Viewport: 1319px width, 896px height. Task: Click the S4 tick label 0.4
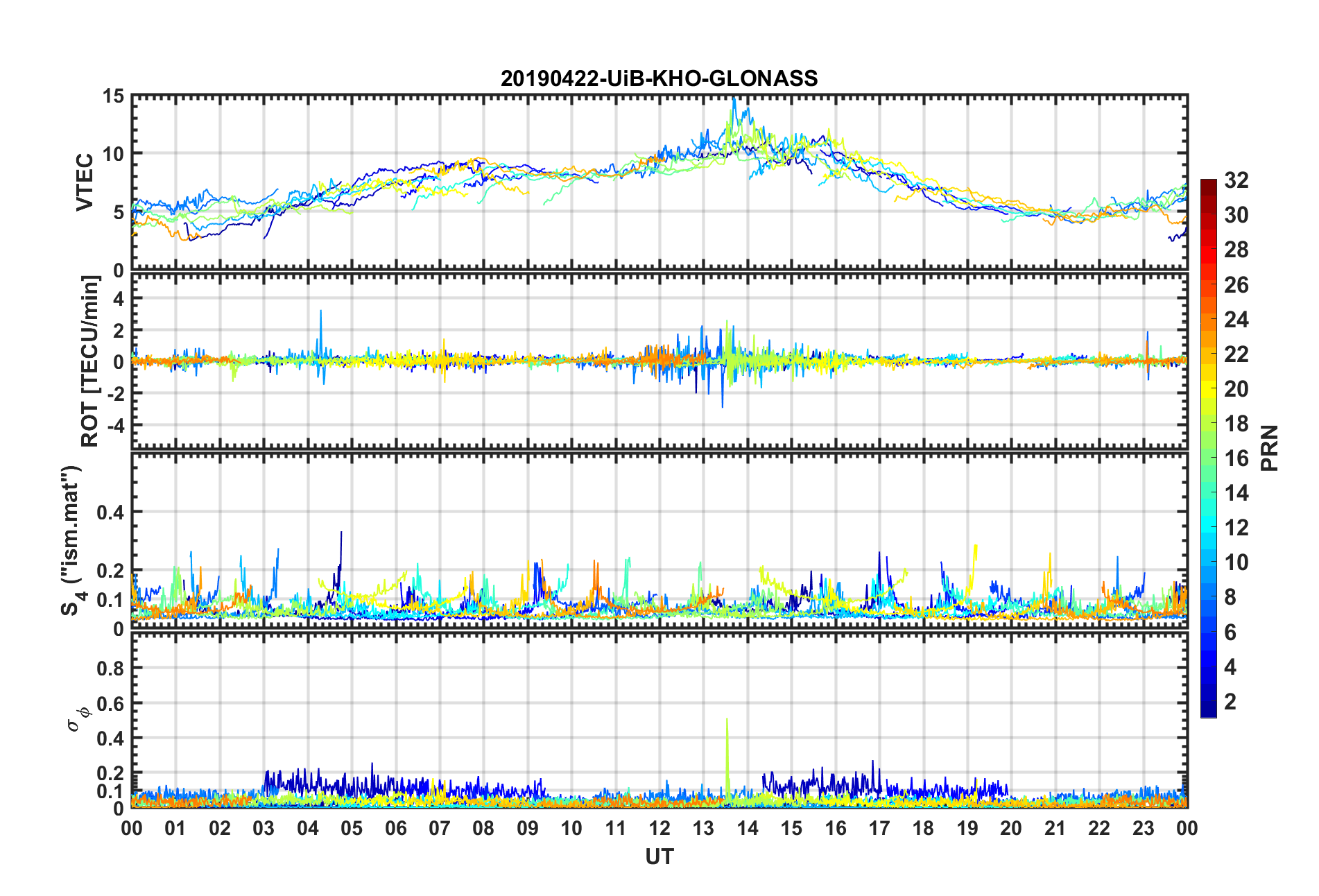(x=110, y=512)
